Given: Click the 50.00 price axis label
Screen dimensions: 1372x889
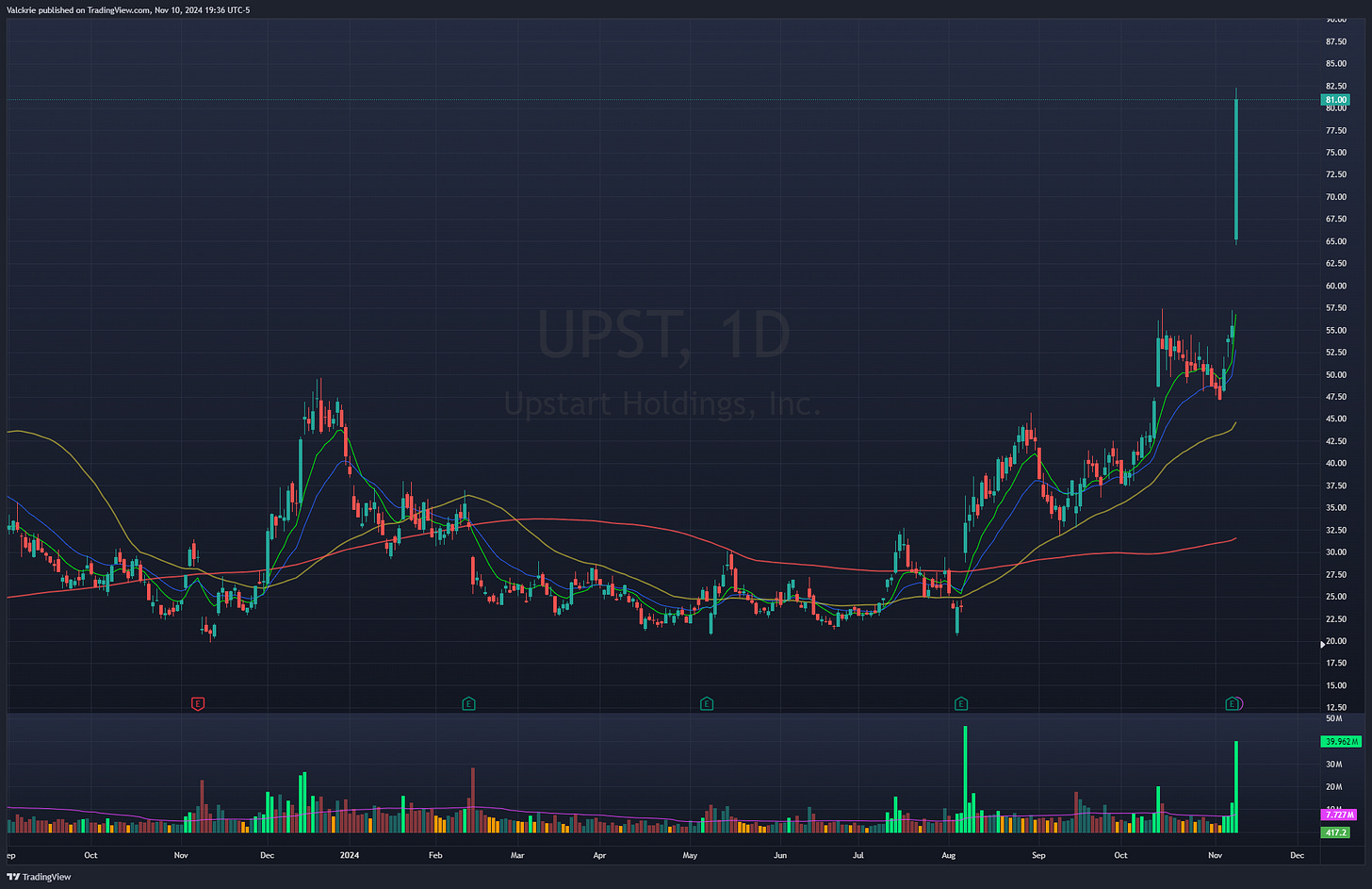Looking at the screenshot, I should pyautogui.click(x=1336, y=375).
